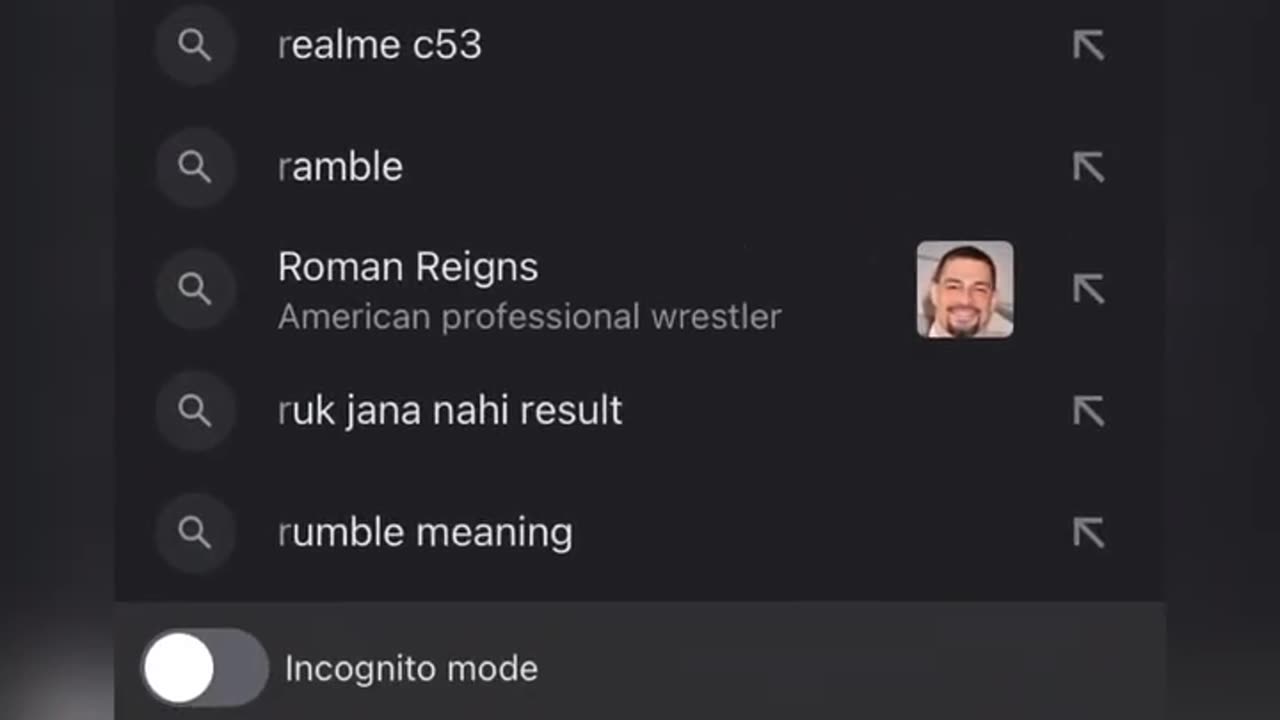Select the Incognito mode label
This screenshot has height=720, width=1280.
pos(411,669)
